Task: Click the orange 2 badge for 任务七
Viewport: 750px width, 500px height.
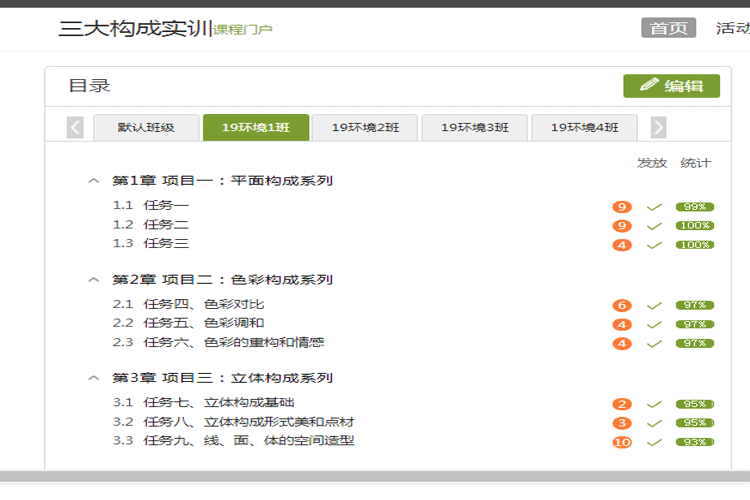Action: [x=622, y=404]
